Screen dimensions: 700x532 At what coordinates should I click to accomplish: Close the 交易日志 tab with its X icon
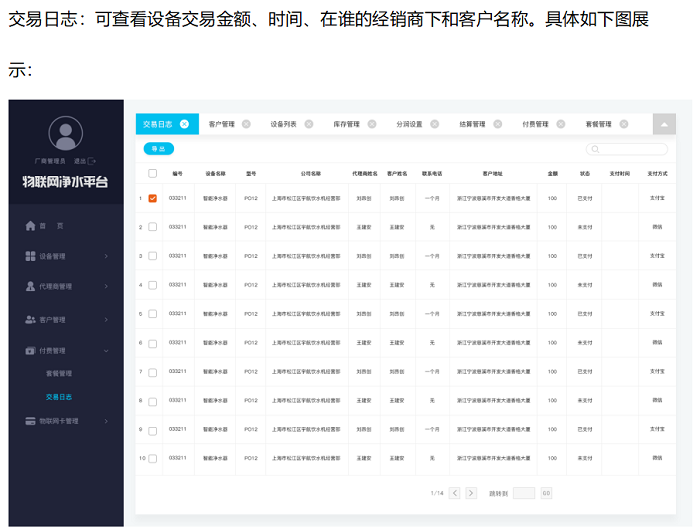[x=184, y=124]
